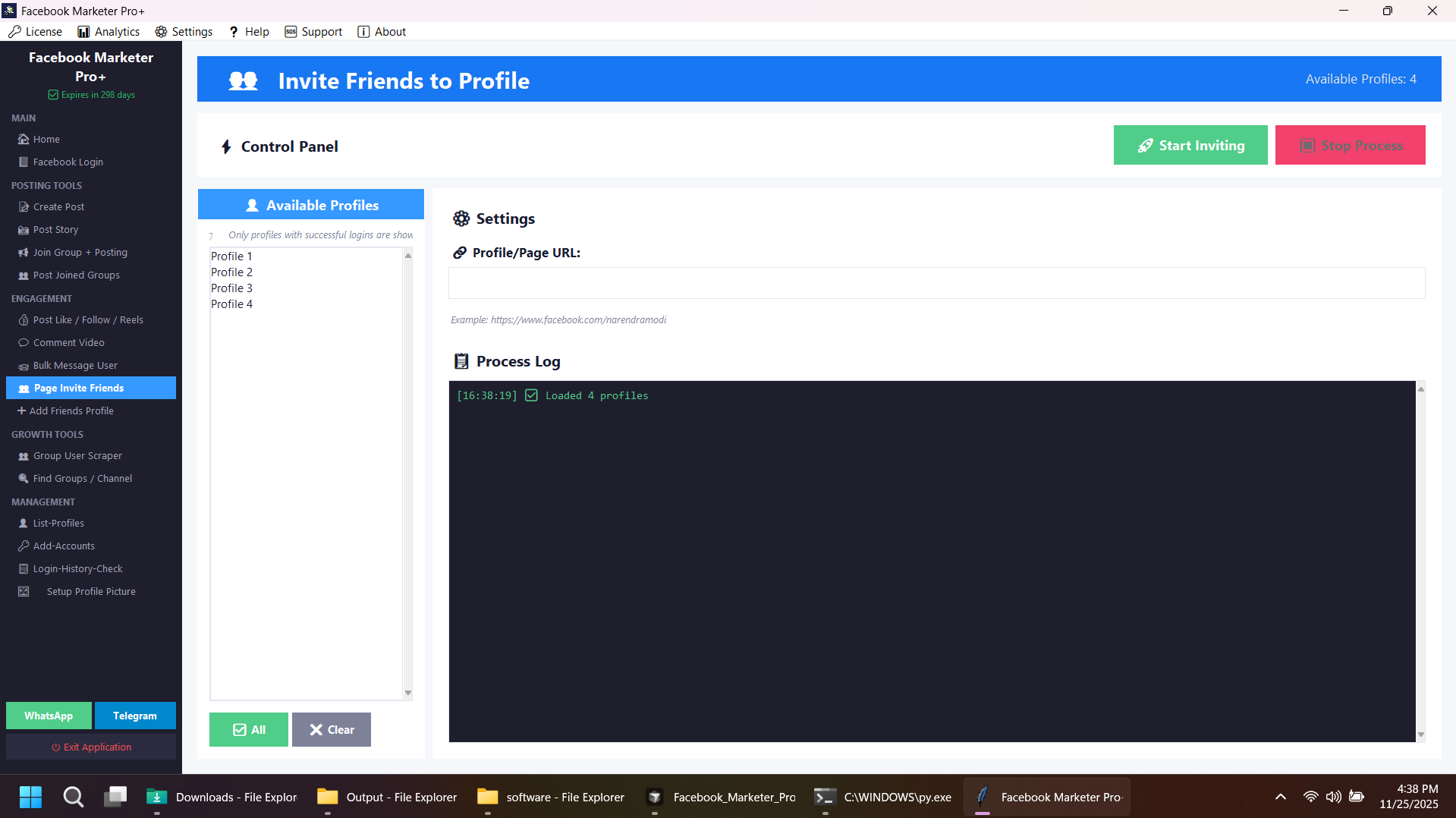Open the Post Story tool
The height and width of the screenshot is (818, 1456).
pyautogui.click(x=55, y=229)
